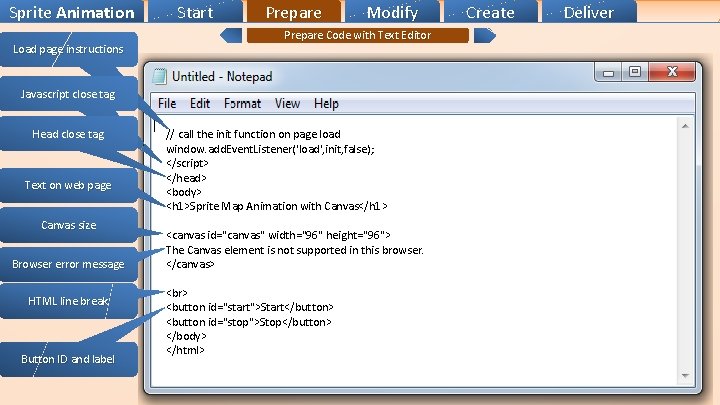This screenshot has width=720, height=405.
Task: Switch to the Create tab
Action: tap(490, 12)
